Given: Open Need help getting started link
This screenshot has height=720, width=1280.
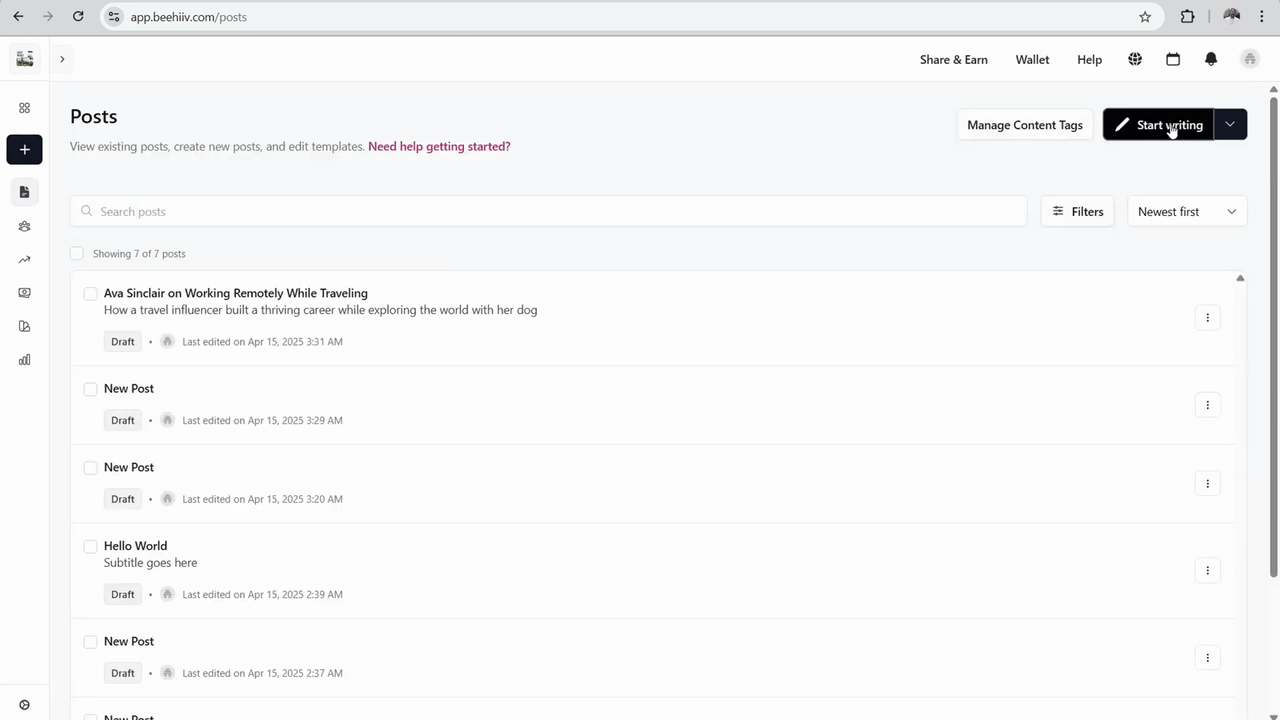Looking at the screenshot, I should [x=439, y=146].
